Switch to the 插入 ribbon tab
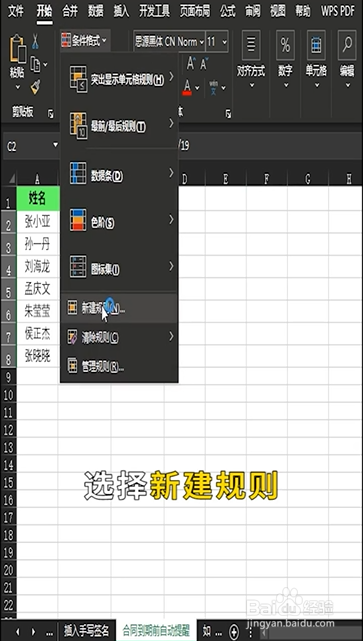Viewport: 363px width, 641px height. coord(121,11)
